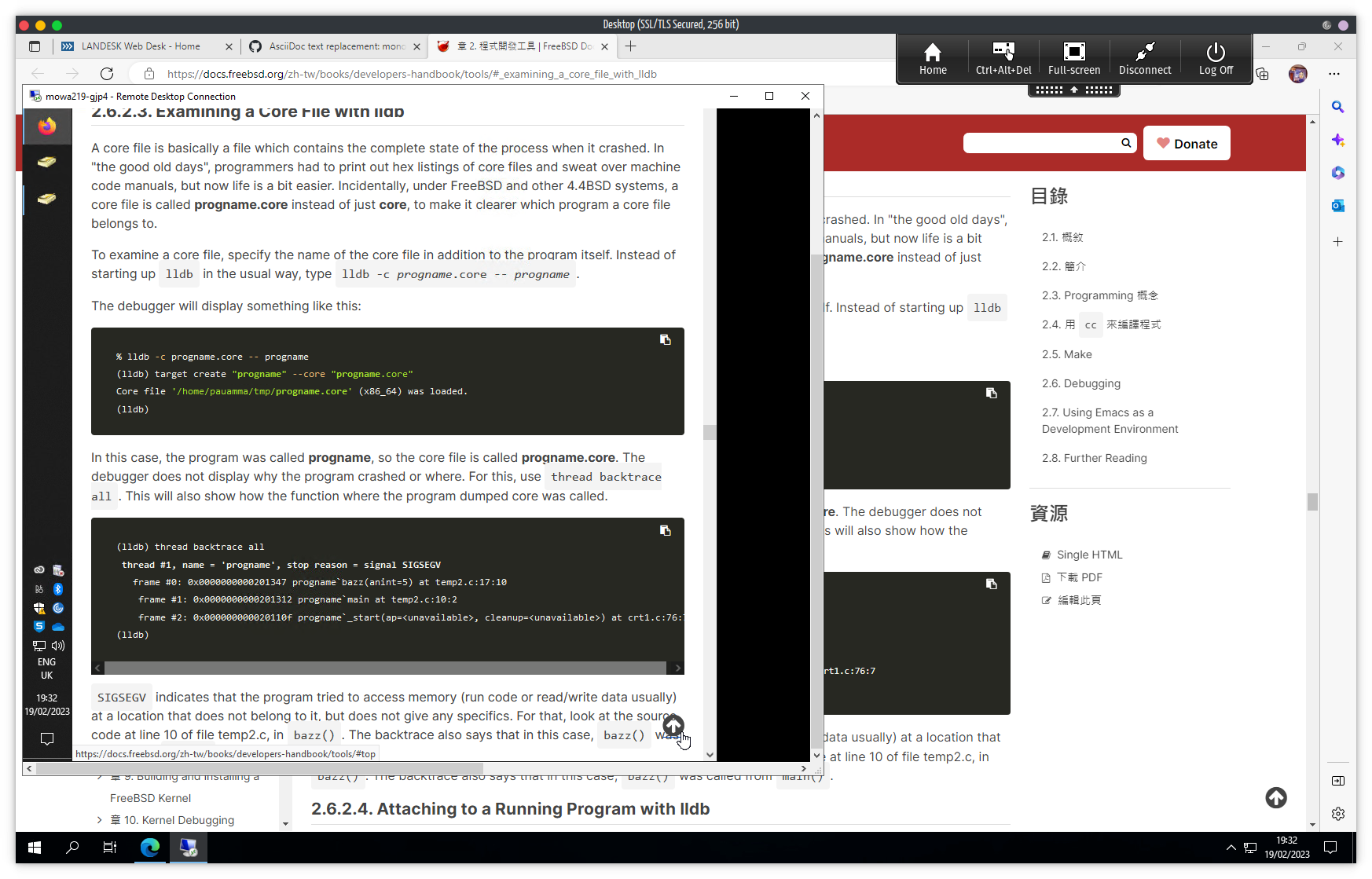The height and width of the screenshot is (879, 1372).
Task: Send Ctrl+Alt+Del to remote desktop
Action: [1003, 59]
